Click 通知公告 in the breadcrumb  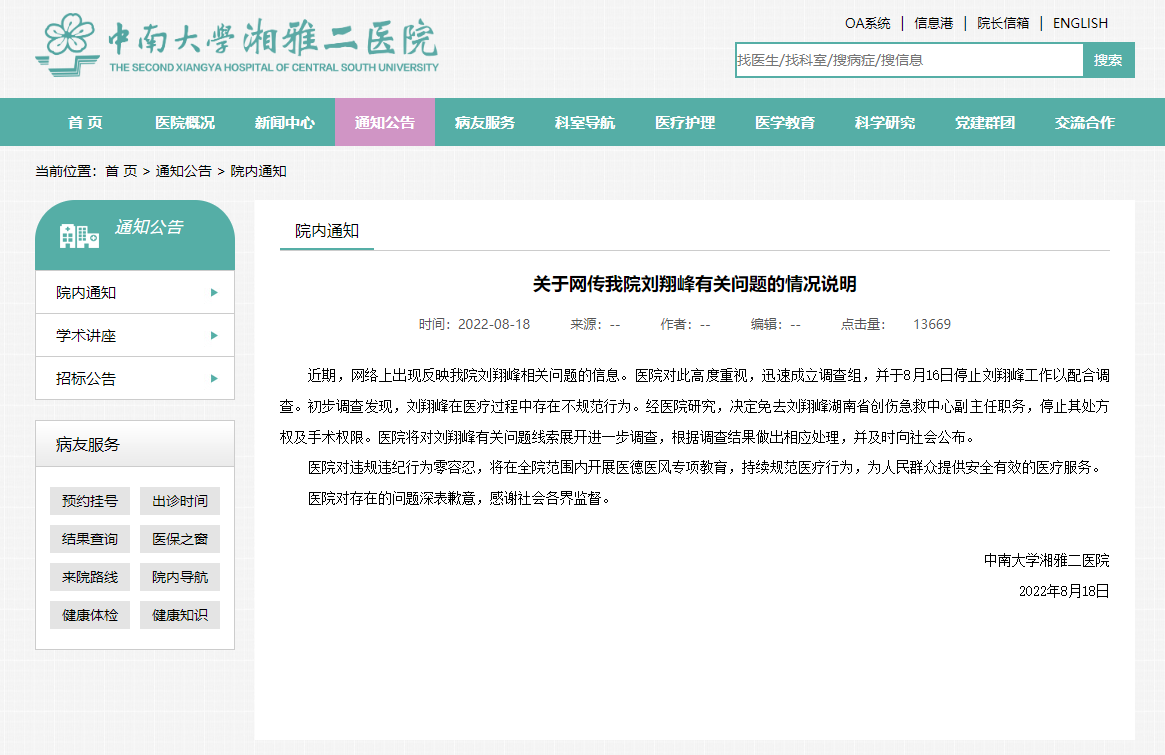(184, 171)
